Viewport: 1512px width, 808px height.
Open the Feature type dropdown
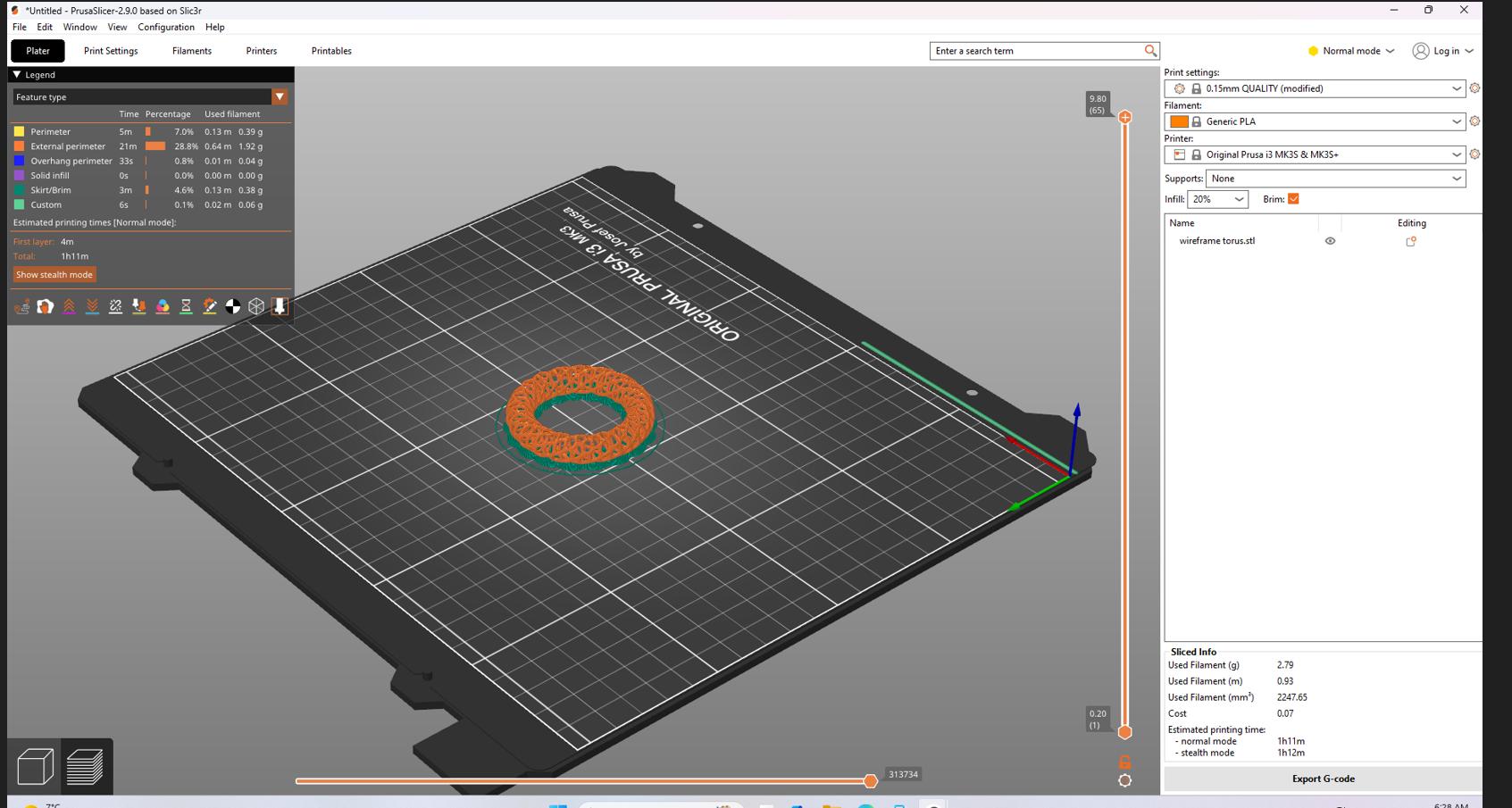point(151,96)
